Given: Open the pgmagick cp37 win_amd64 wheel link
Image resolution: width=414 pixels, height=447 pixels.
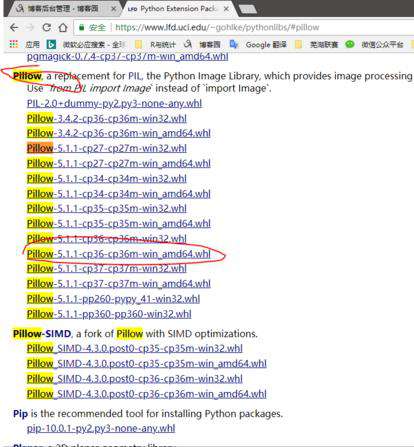Looking at the screenshot, I should pos(127,56).
